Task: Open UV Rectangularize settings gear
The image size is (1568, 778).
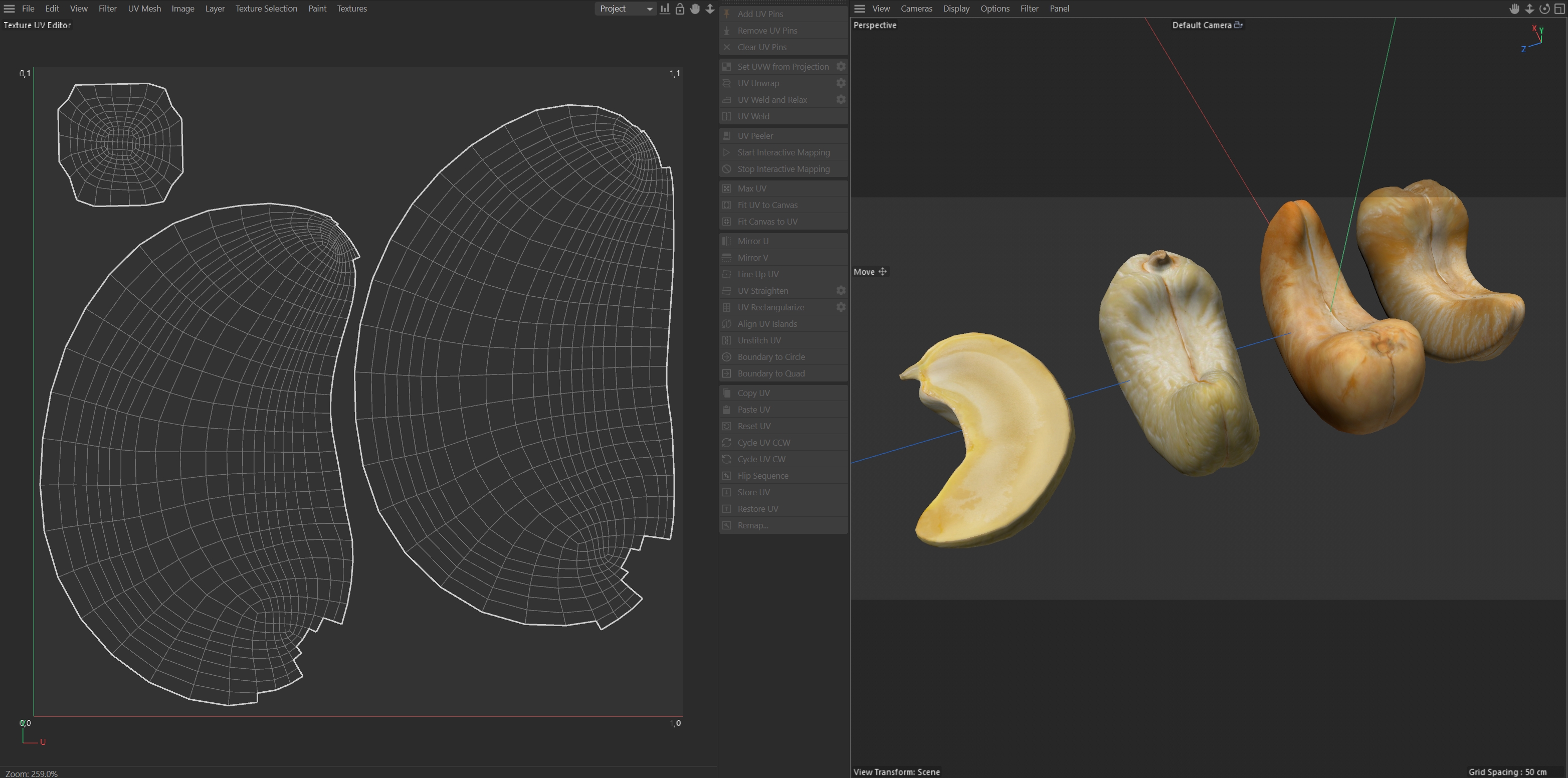Action: (841, 307)
